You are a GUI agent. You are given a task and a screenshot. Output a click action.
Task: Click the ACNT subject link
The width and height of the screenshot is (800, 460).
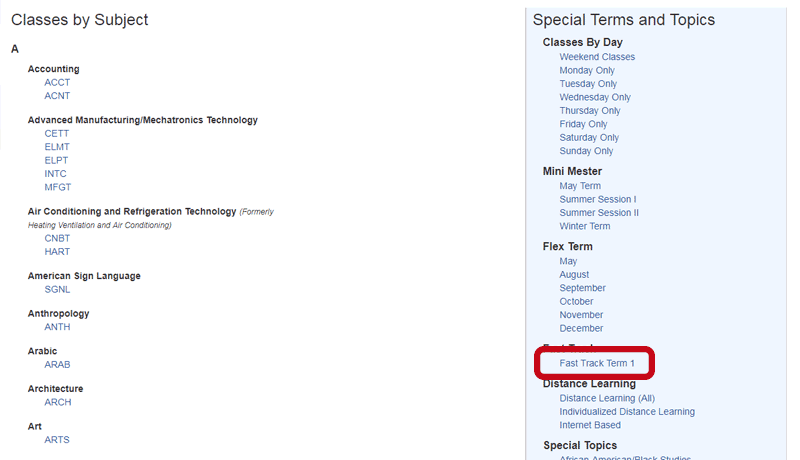(x=57, y=96)
